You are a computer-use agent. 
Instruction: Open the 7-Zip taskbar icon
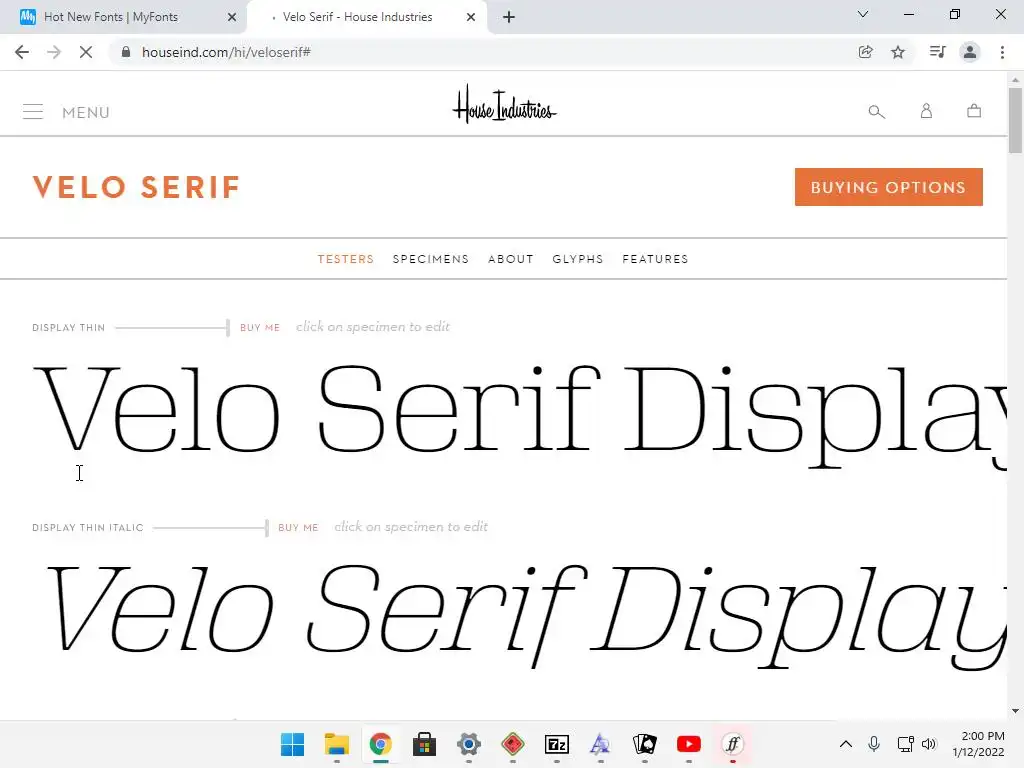(556, 744)
